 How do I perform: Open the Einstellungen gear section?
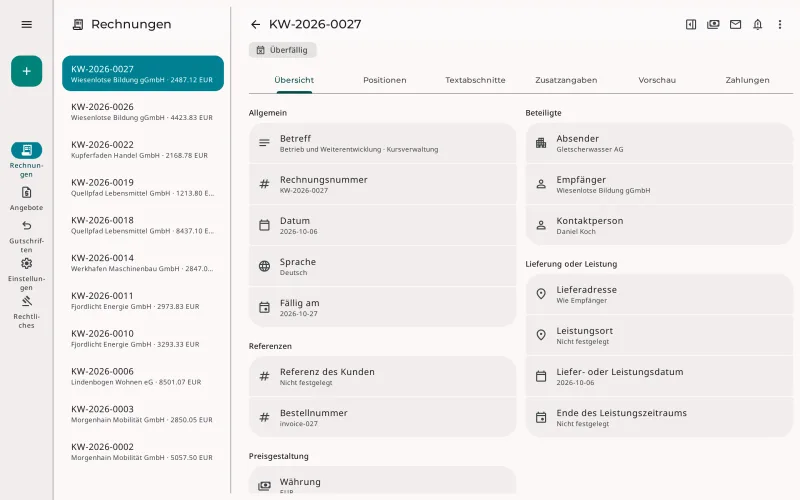click(x=27, y=274)
